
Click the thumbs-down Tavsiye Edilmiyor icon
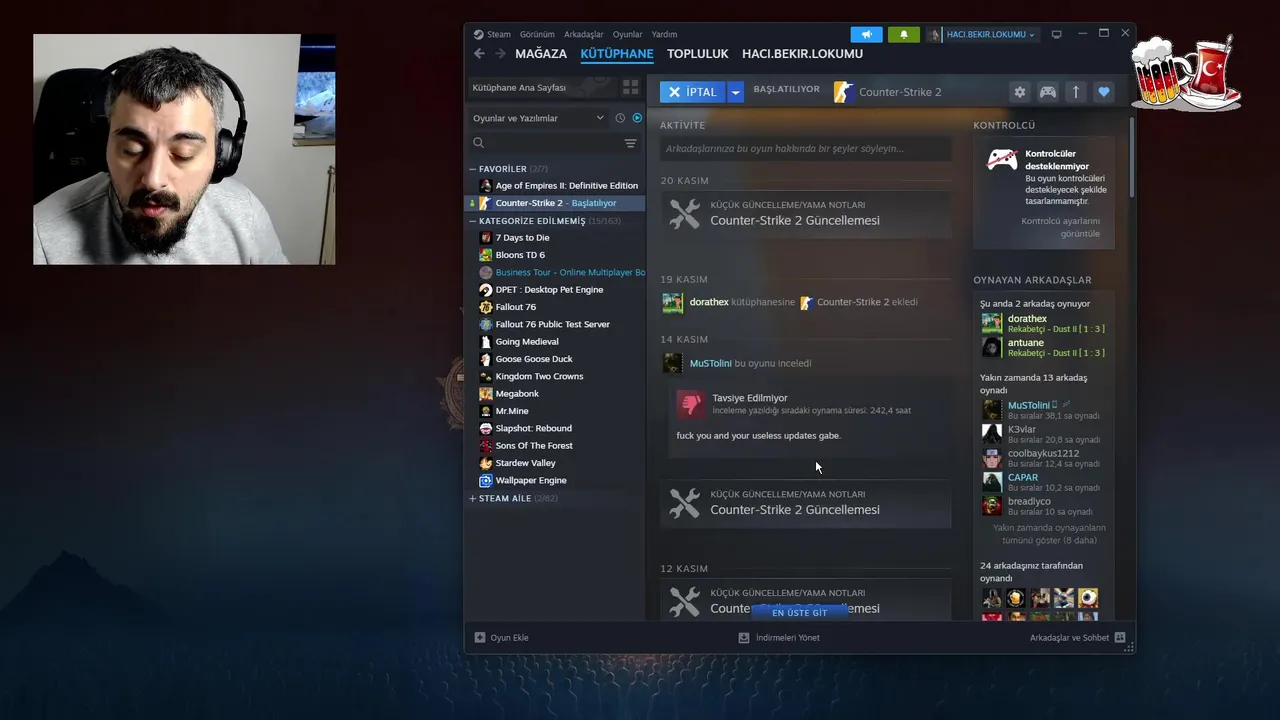(690, 404)
